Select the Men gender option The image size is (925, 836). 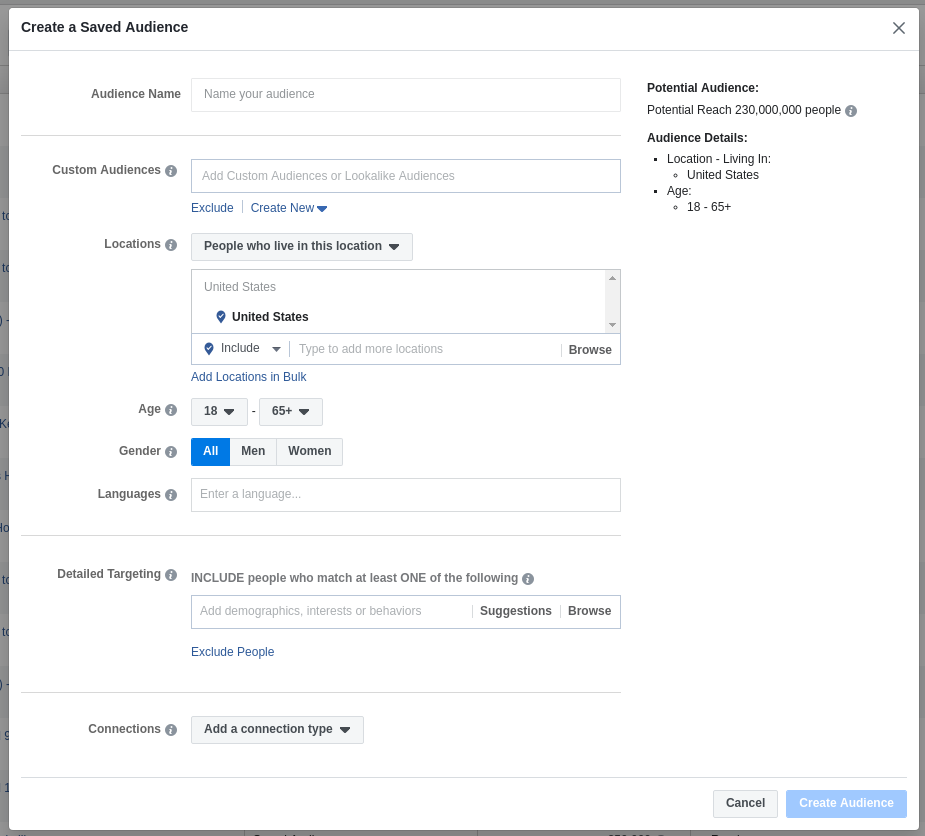point(253,452)
